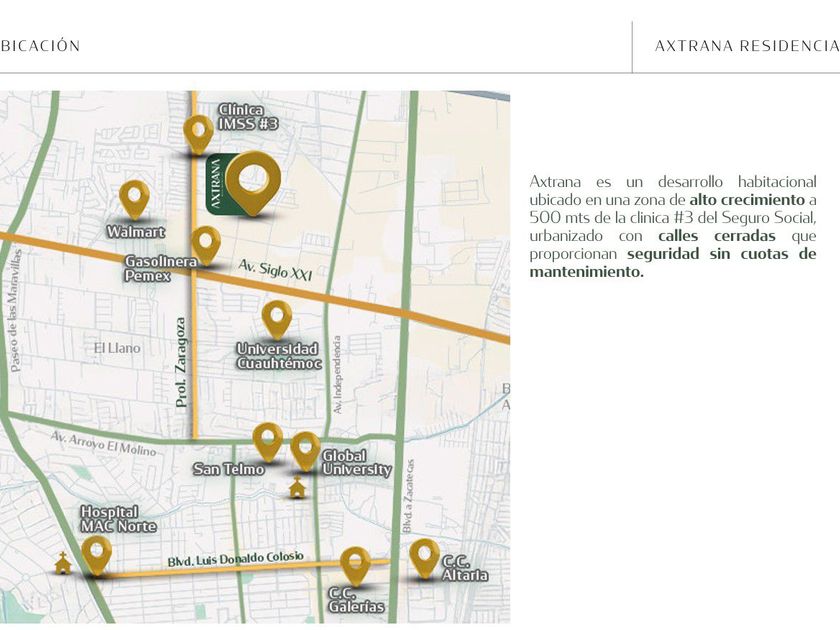Click the 'San Telmo' label

pyautogui.click(x=229, y=469)
